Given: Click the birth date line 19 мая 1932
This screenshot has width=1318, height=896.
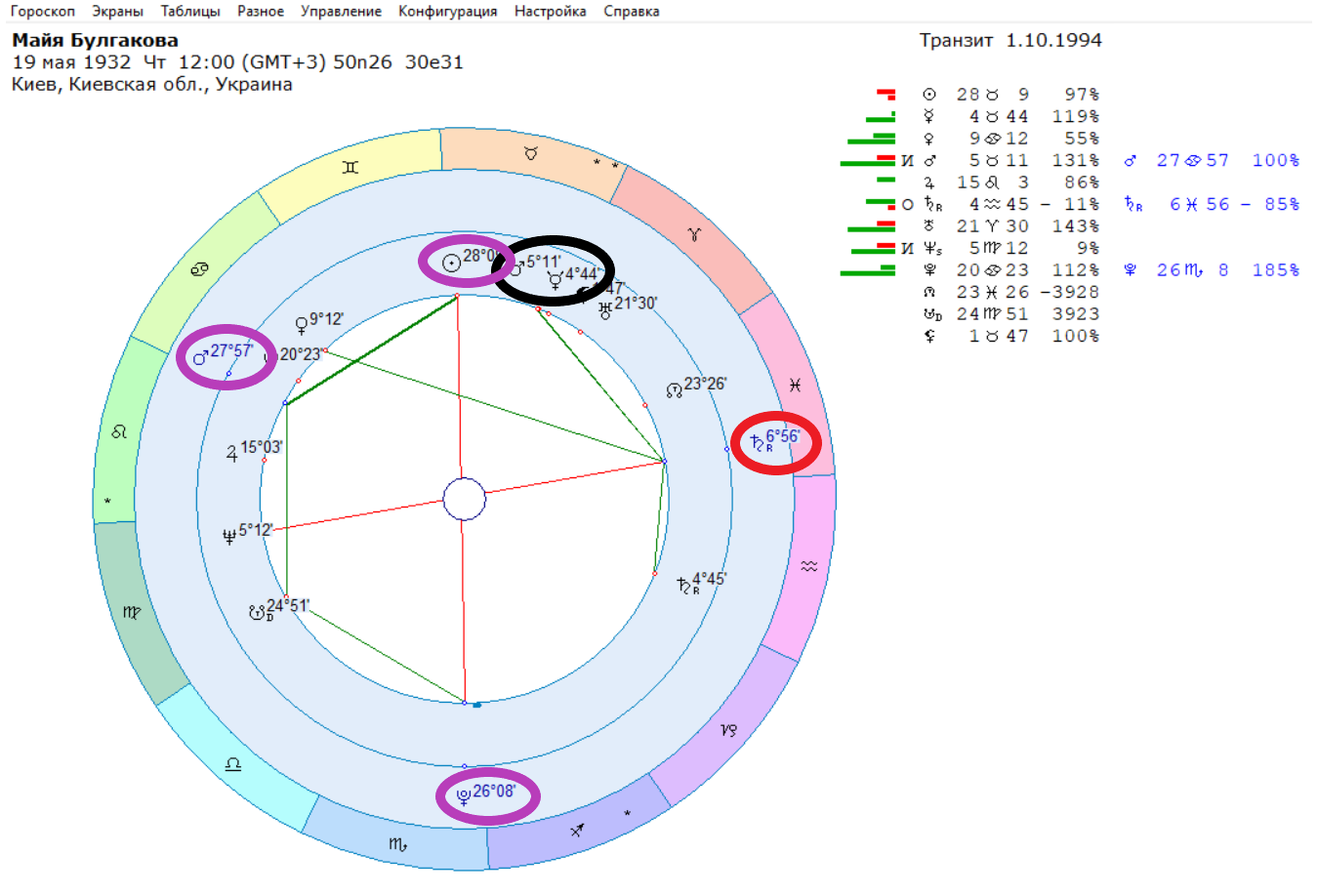Looking at the screenshot, I should 237,61.
